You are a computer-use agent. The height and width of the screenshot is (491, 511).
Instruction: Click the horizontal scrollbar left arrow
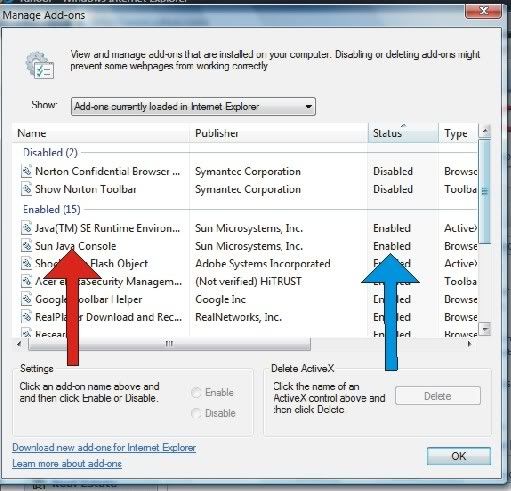19,344
